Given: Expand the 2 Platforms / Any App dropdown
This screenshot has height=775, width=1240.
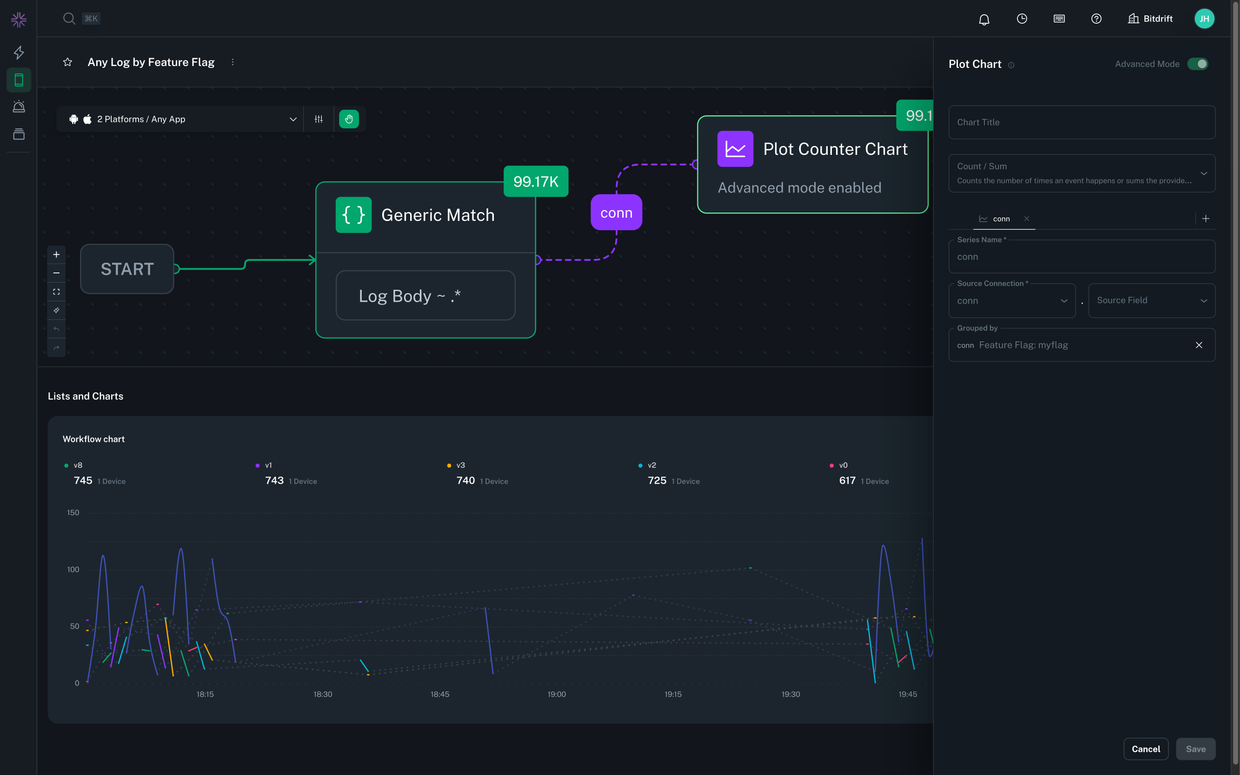Looking at the screenshot, I should click(180, 119).
